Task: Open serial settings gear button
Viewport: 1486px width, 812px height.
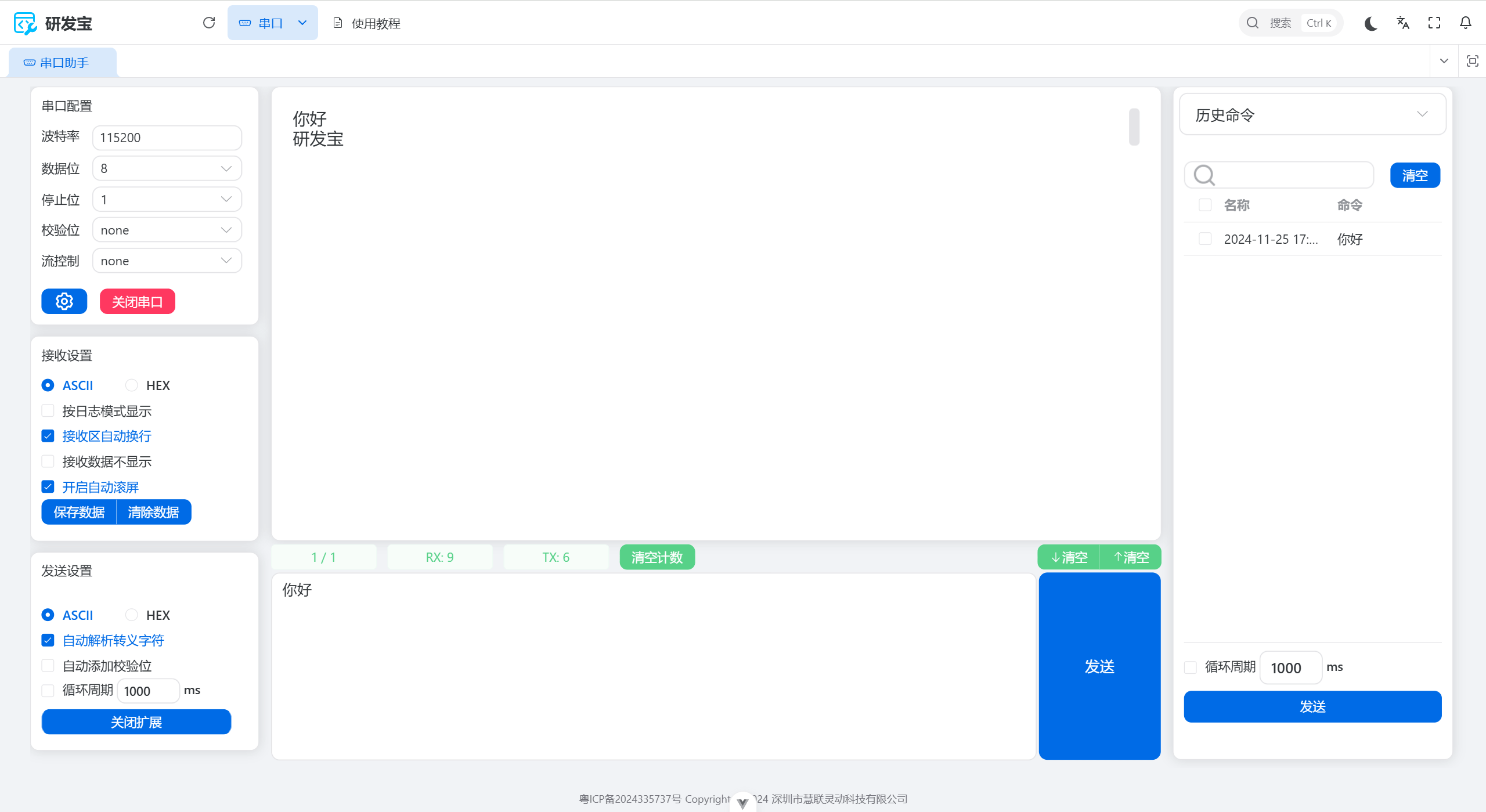Action: (x=64, y=301)
